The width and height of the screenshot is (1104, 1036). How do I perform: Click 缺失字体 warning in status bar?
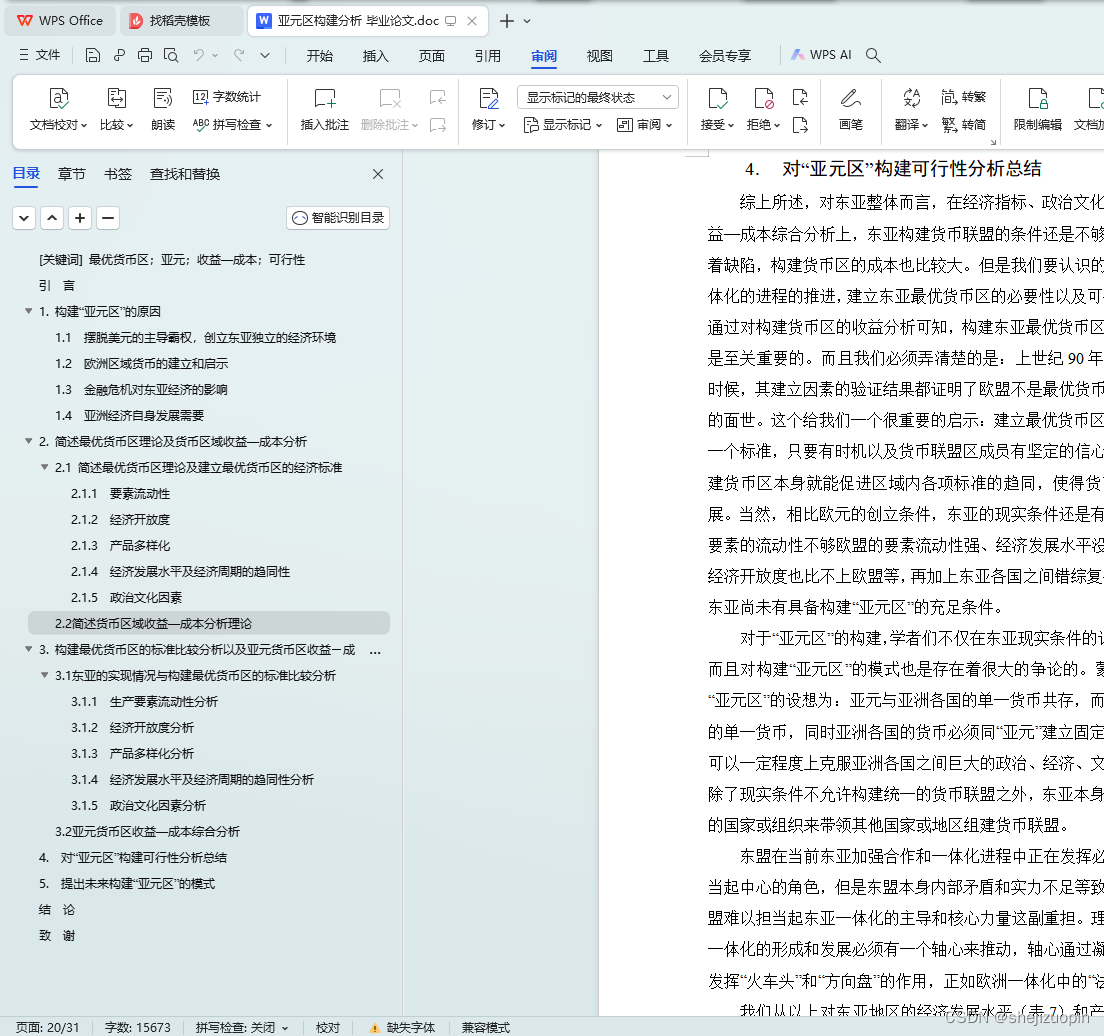point(403,1028)
